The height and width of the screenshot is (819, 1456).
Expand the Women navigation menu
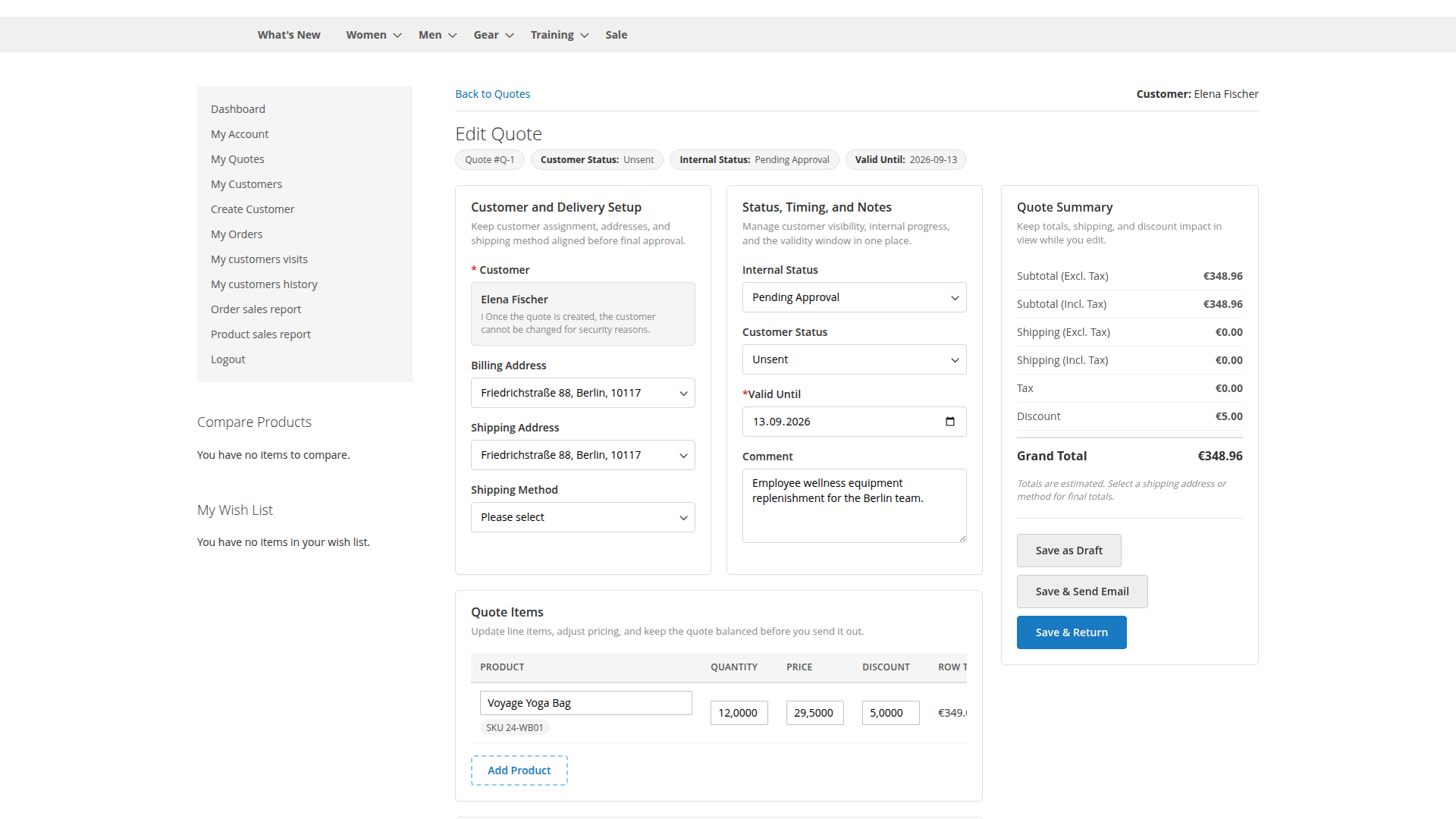coord(374,35)
